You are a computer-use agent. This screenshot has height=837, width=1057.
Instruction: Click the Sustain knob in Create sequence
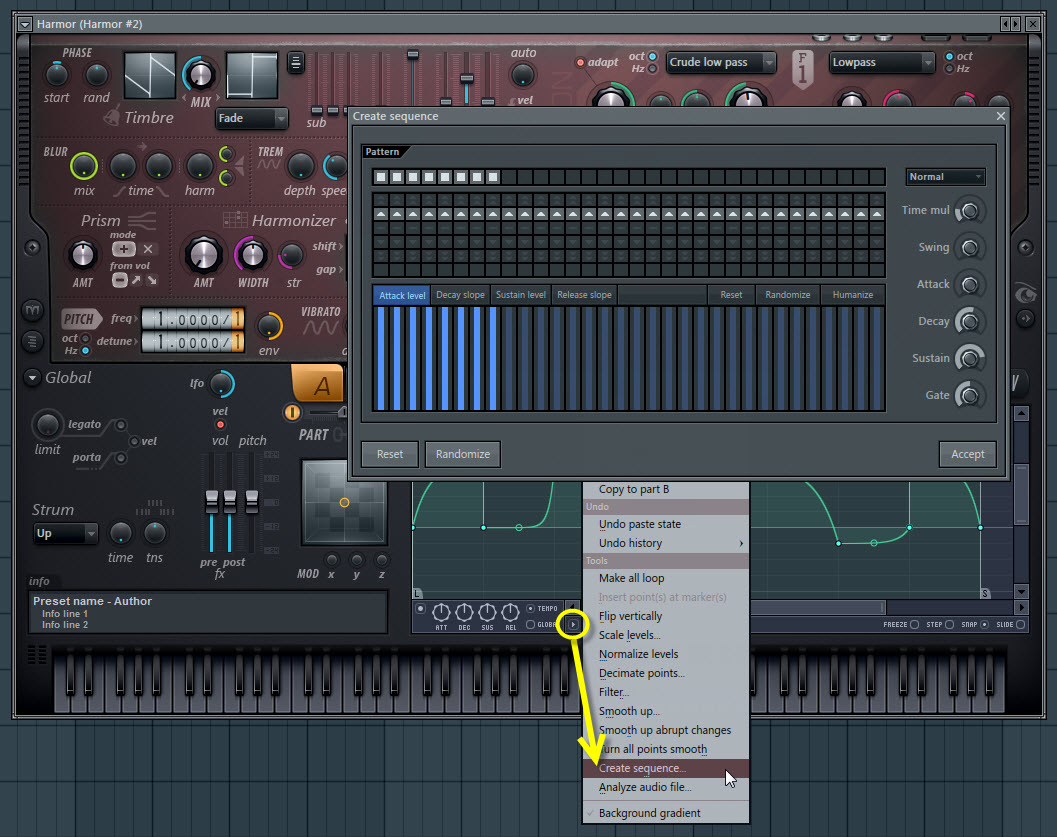click(969, 359)
